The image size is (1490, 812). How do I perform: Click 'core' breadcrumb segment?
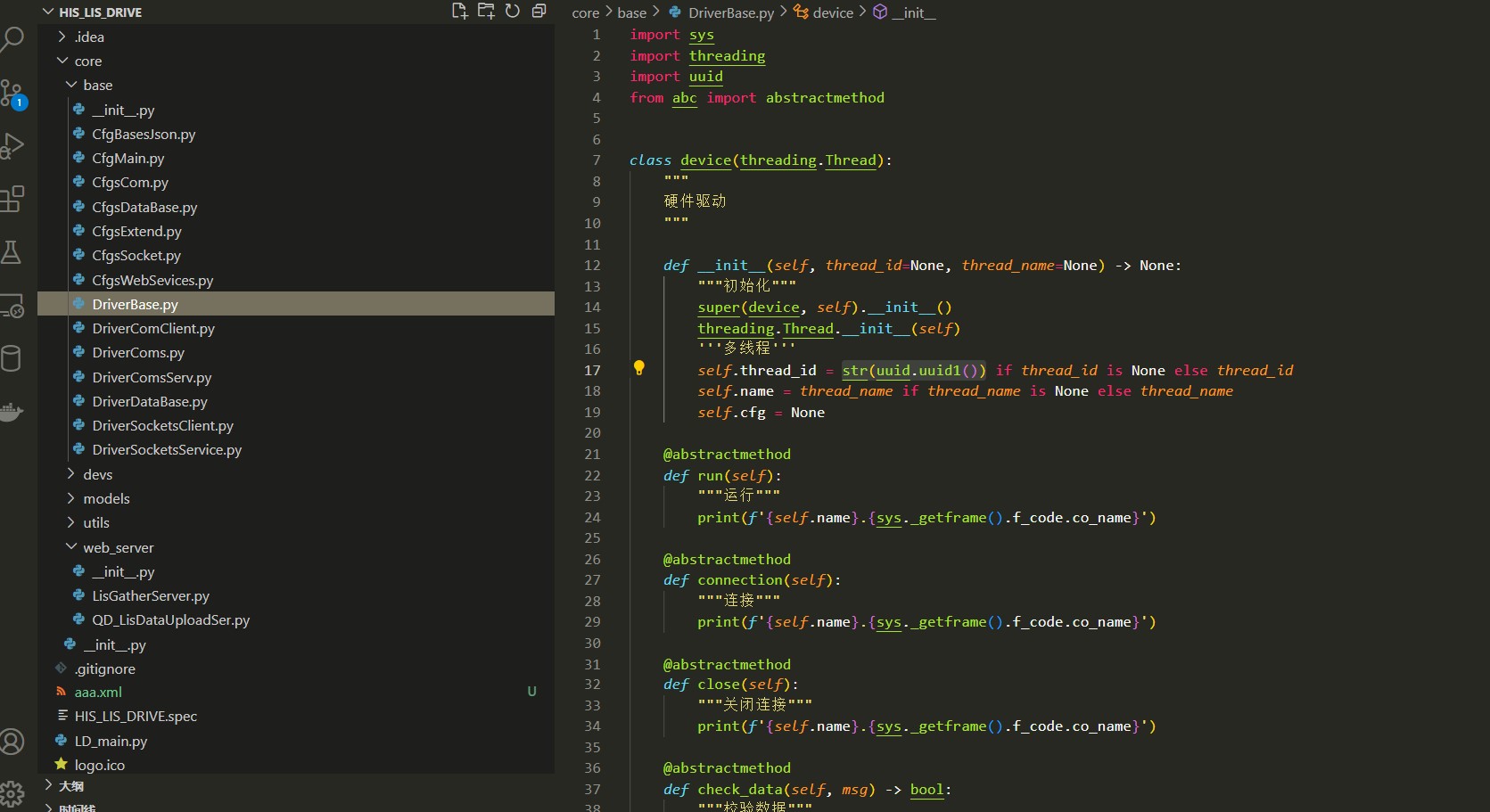coord(585,12)
